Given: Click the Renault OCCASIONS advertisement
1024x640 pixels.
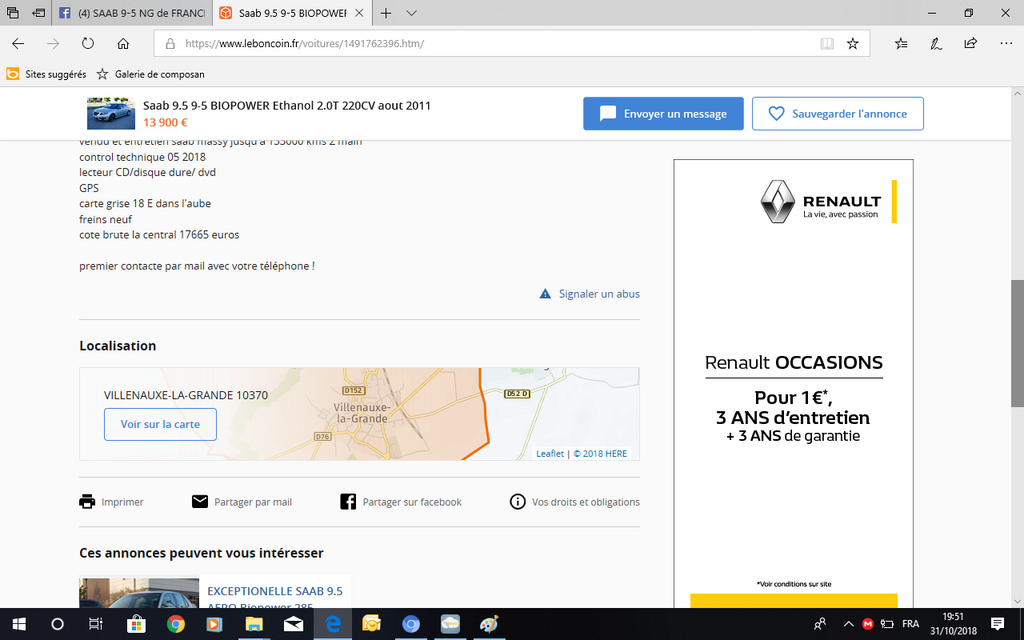Looking at the screenshot, I should (793, 384).
